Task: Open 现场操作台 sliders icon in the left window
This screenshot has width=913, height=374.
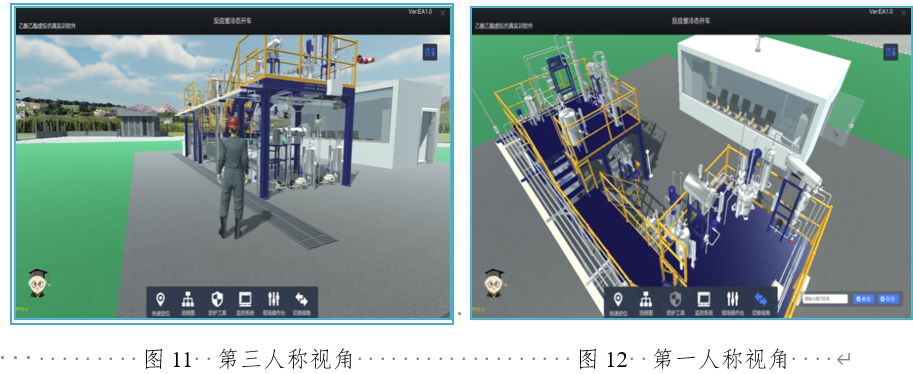Action: [273, 303]
